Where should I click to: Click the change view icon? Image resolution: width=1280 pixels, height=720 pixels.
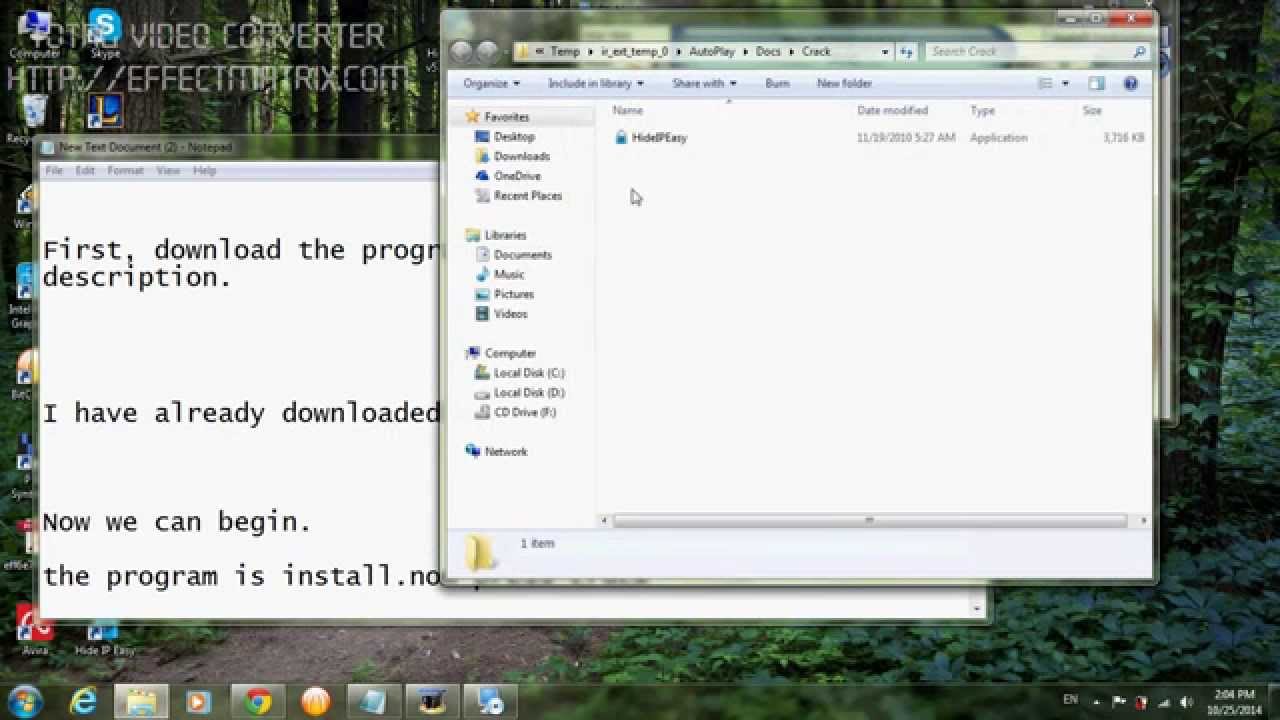(1045, 84)
